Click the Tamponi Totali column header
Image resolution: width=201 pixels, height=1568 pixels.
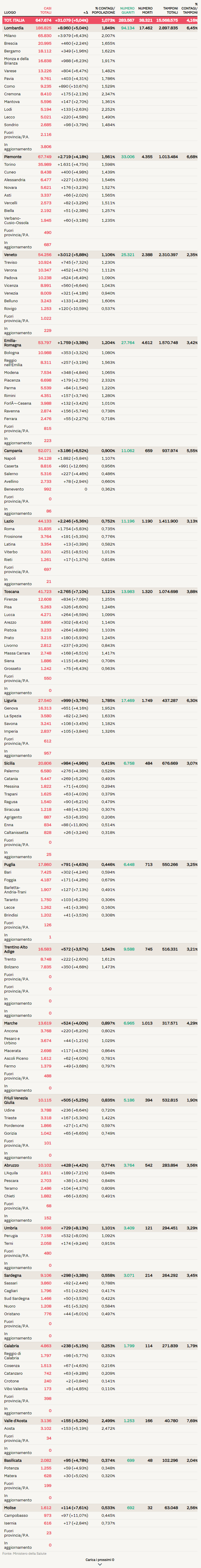(x=171, y=10)
